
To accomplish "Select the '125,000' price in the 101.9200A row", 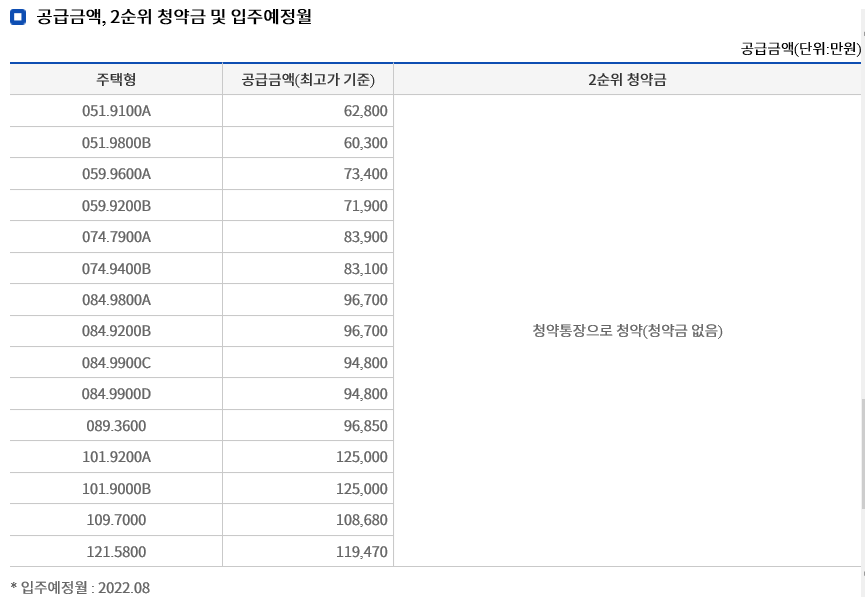I will point(308,457).
